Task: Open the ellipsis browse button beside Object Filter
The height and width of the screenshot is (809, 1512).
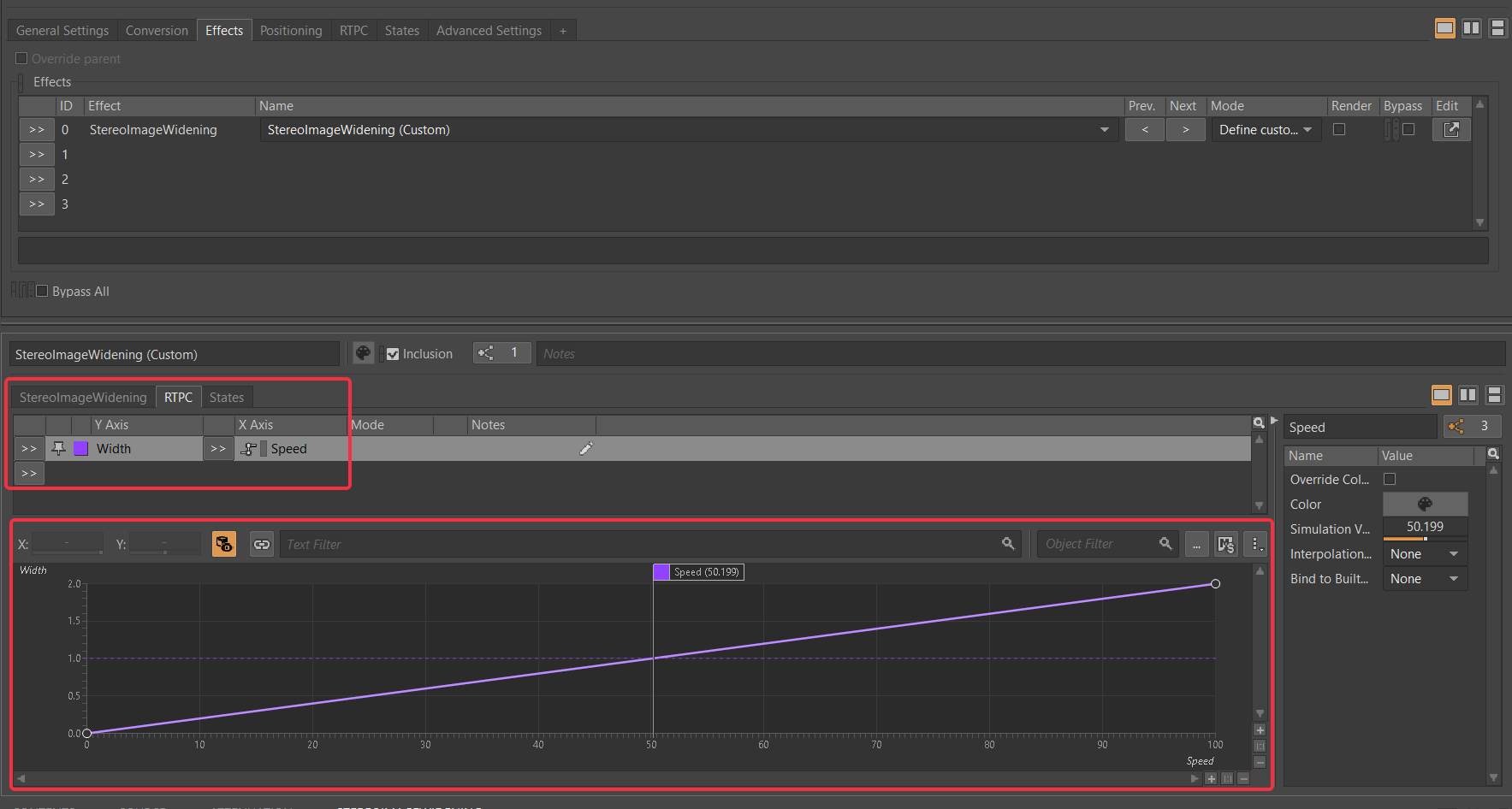Action: pyautogui.click(x=1197, y=544)
